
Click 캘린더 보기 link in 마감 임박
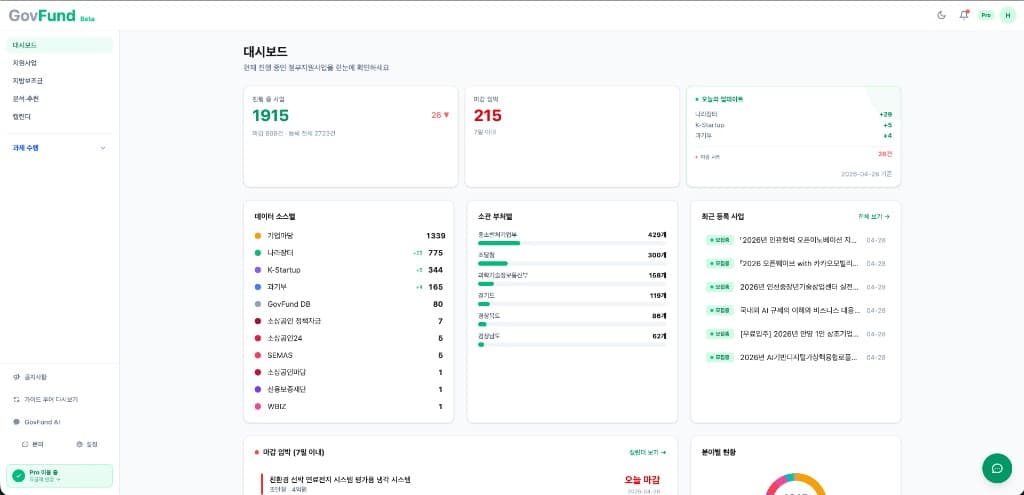click(648, 452)
